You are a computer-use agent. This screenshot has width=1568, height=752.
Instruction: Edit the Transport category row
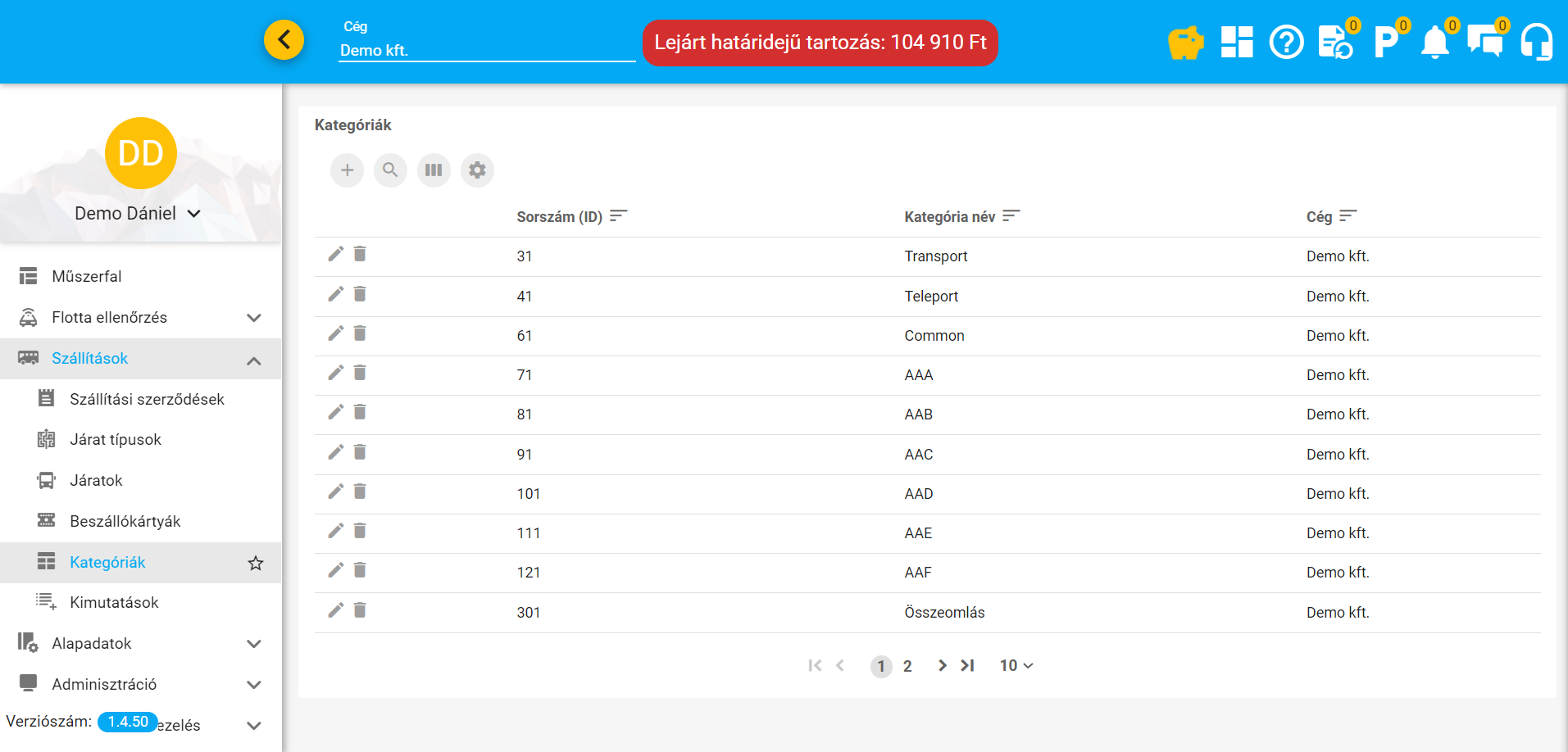[335, 255]
